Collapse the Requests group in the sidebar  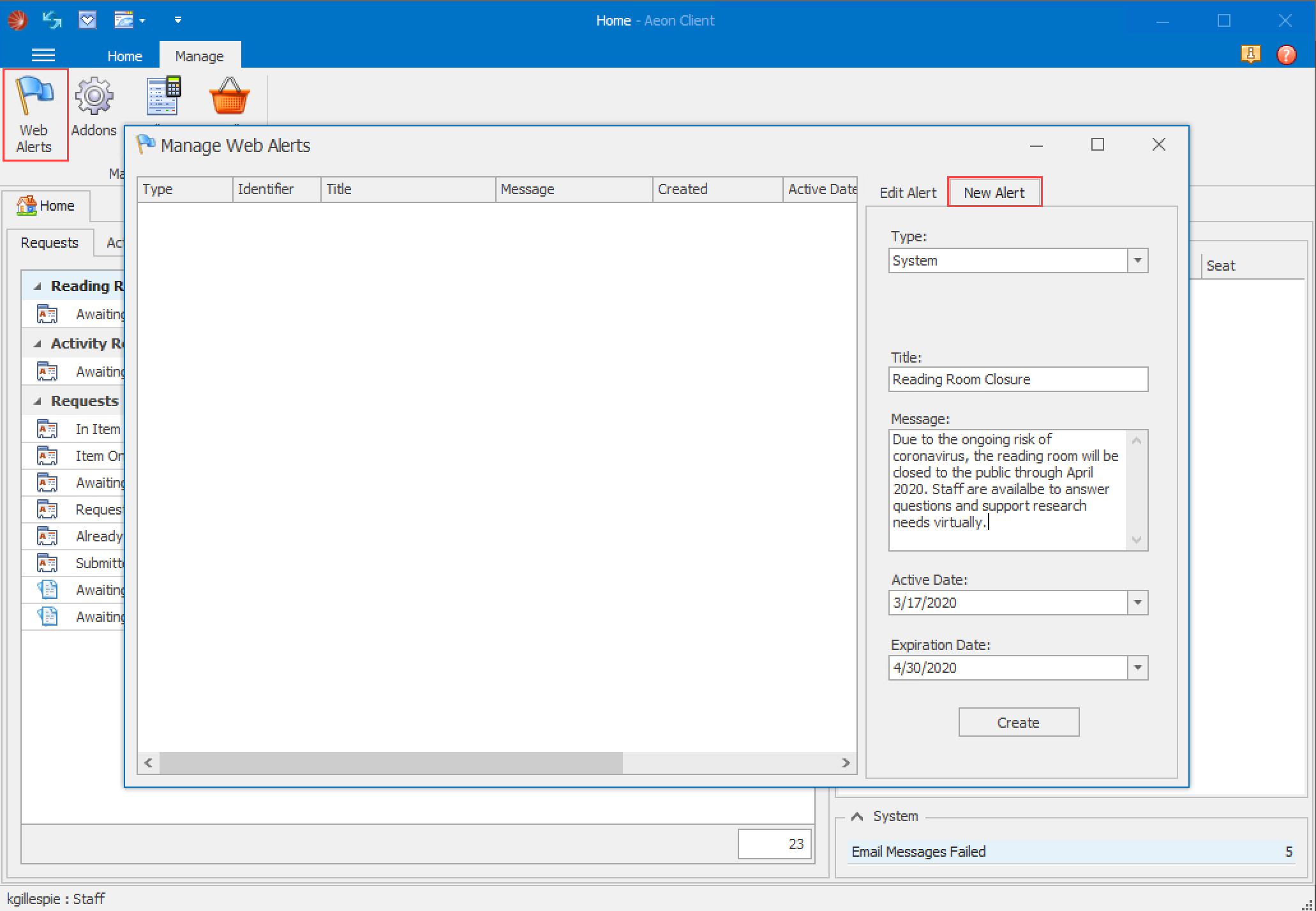[36, 400]
